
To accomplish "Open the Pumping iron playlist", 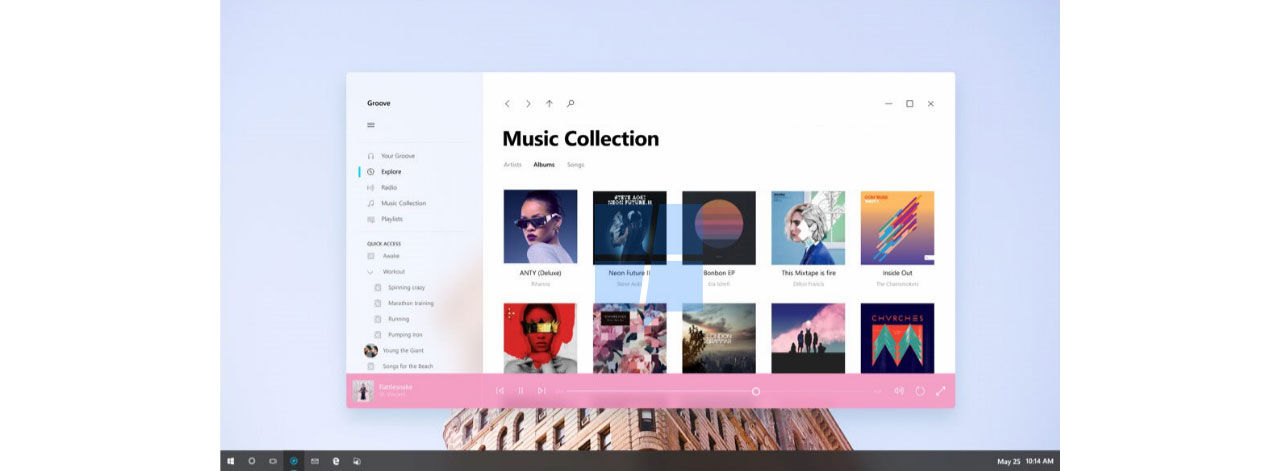I will 405,335.
